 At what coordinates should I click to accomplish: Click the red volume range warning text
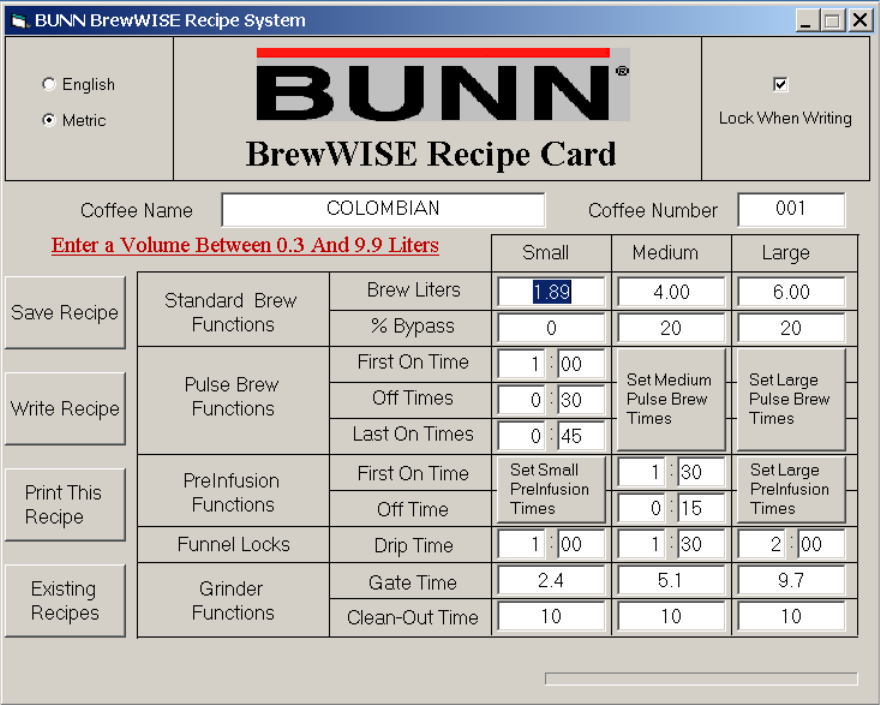(245, 245)
